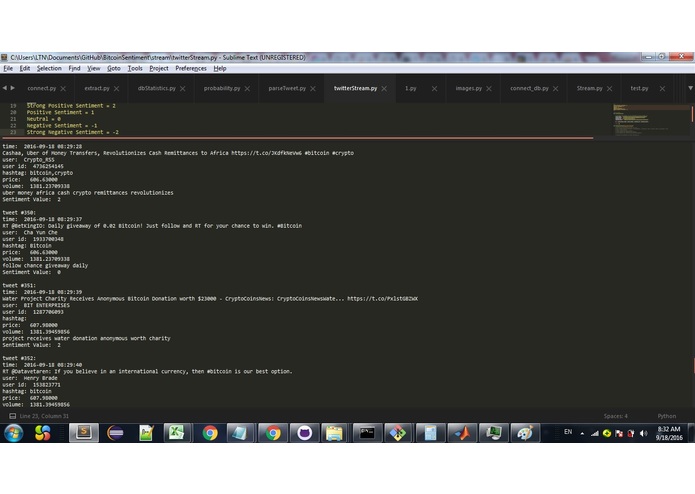Open the volume speaker tray icon
The width and height of the screenshot is (695, 494).
(x=643, y=433)
